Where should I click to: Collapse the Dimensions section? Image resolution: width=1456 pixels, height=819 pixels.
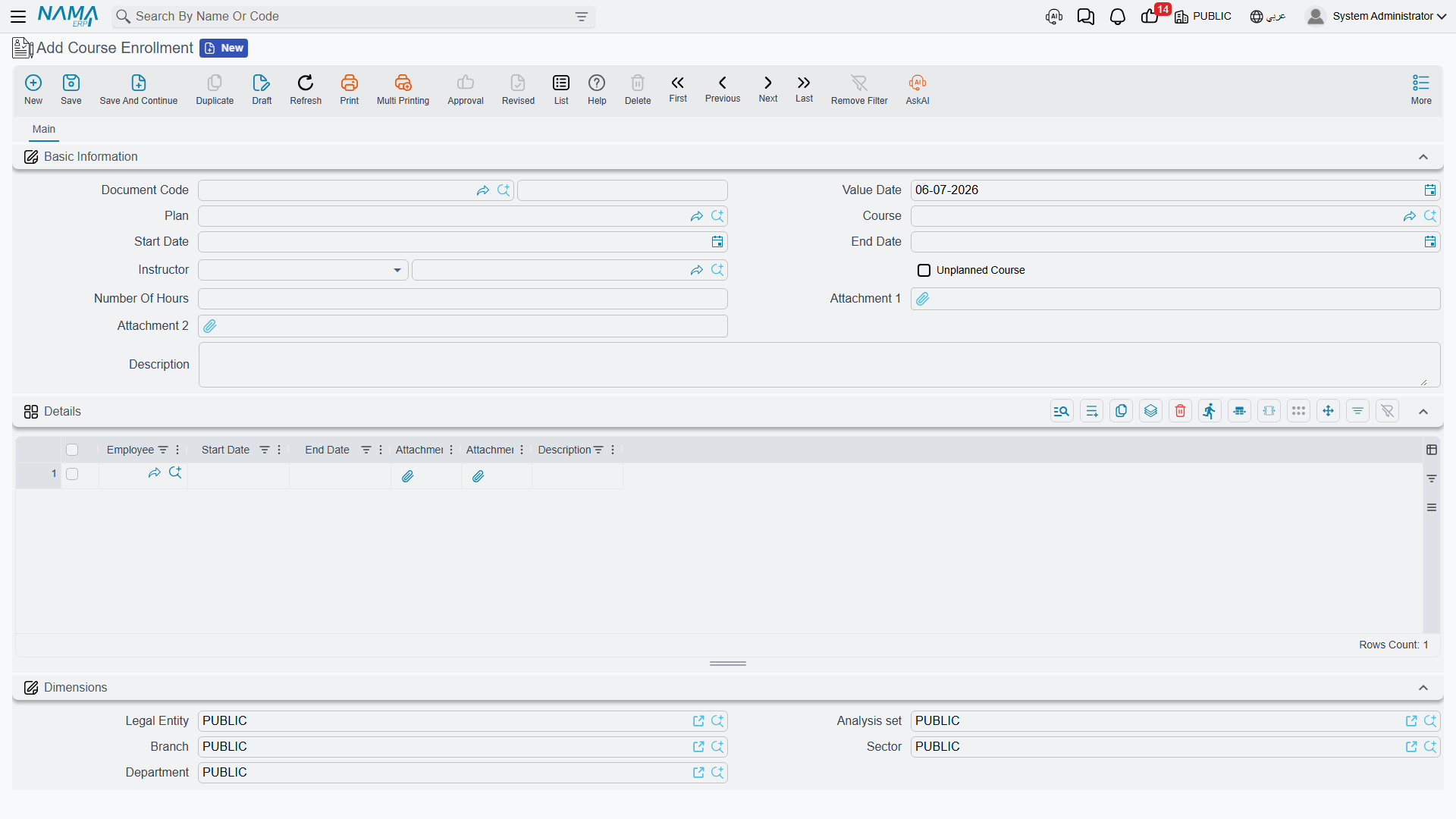[x=1423, y=688]
